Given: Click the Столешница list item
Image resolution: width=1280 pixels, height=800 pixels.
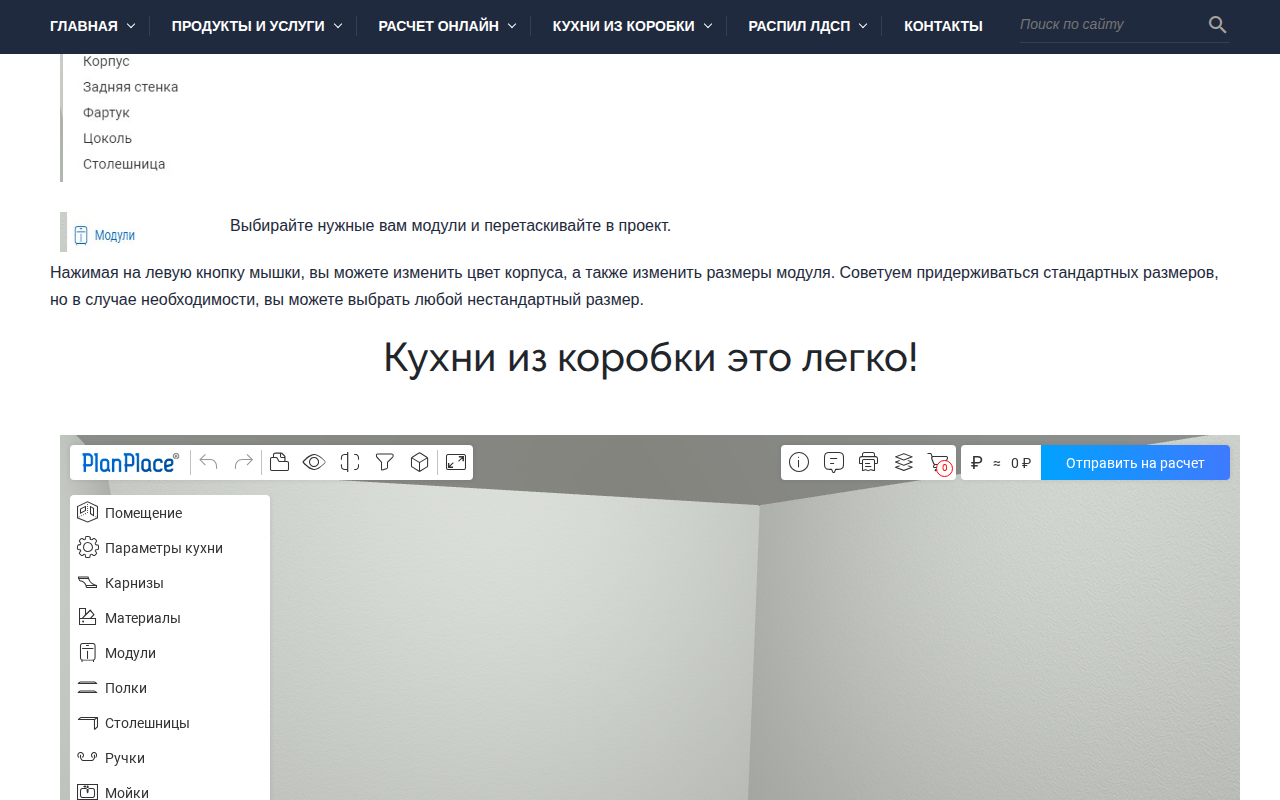Looking at the screenshot, I should click(x=124, y=164).
